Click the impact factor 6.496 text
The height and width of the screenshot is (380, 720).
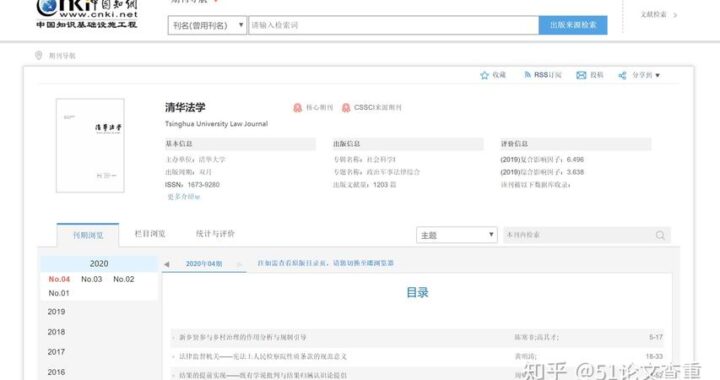[542, 160]
